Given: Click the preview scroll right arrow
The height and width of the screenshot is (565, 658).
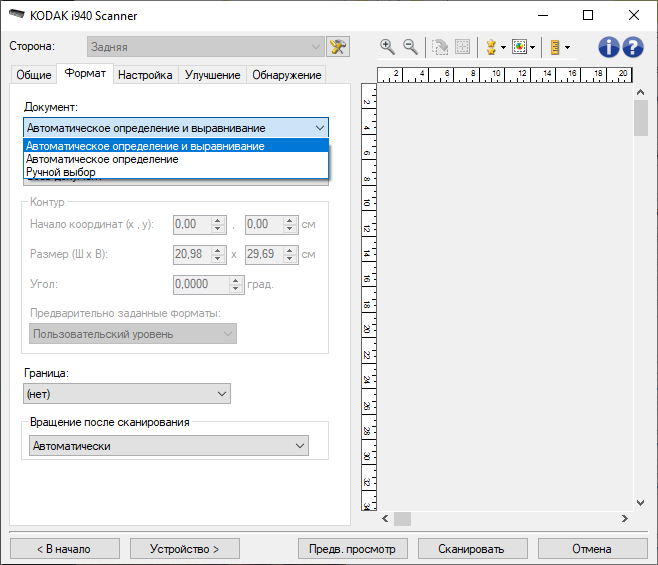Looking at the screenshot, I should click(625, 519).
